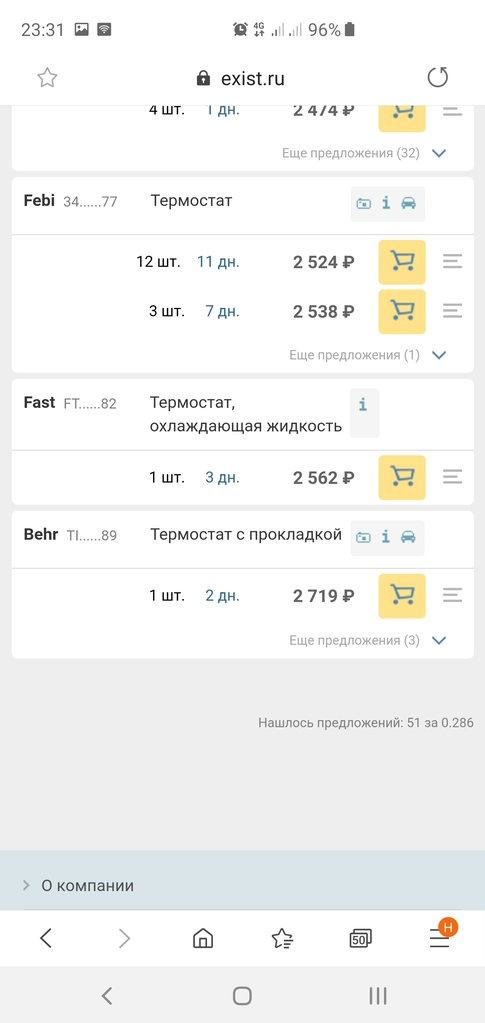The height and width of the screenshot is (1023, 485).
Task: Tap exist.ru address bar
Action: pos(241,79)
